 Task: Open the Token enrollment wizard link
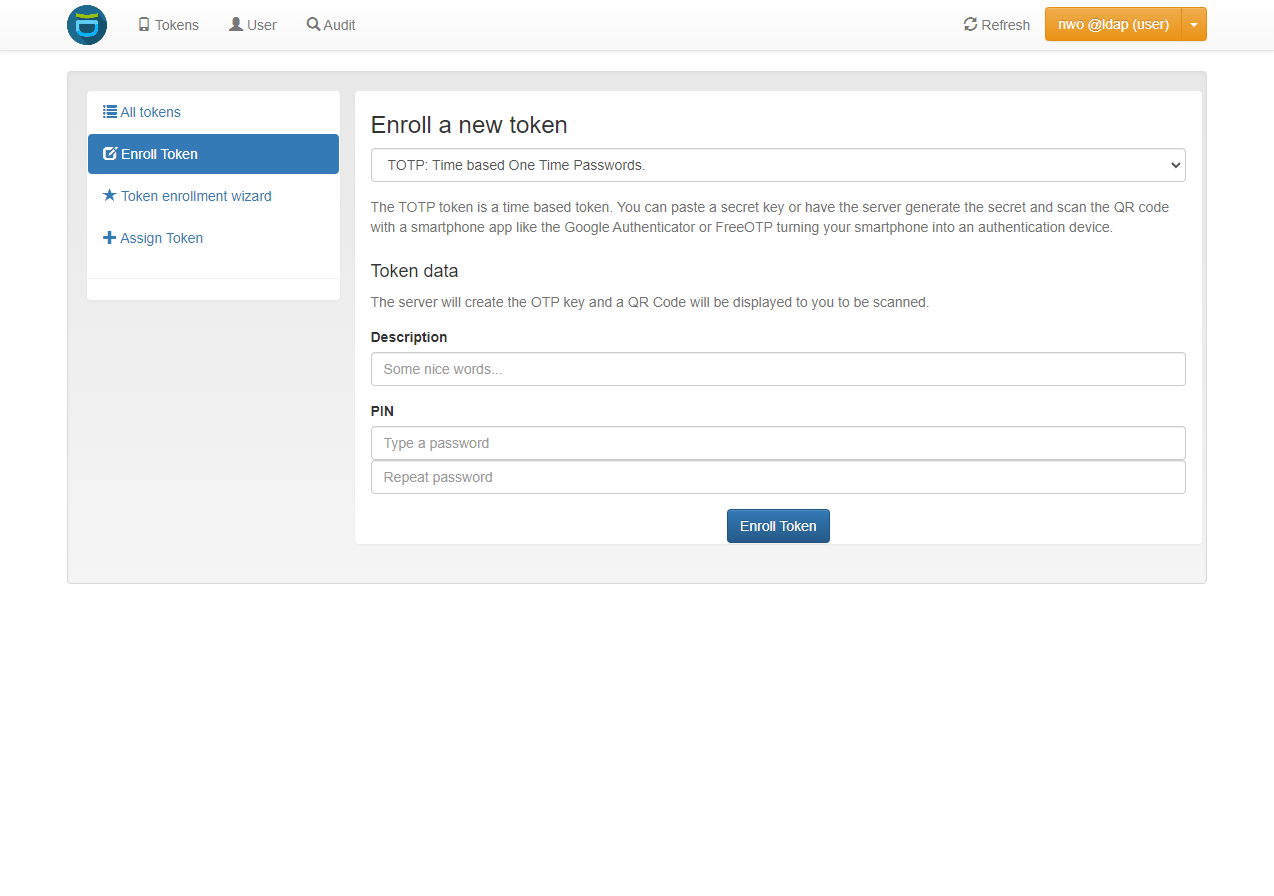196,196
